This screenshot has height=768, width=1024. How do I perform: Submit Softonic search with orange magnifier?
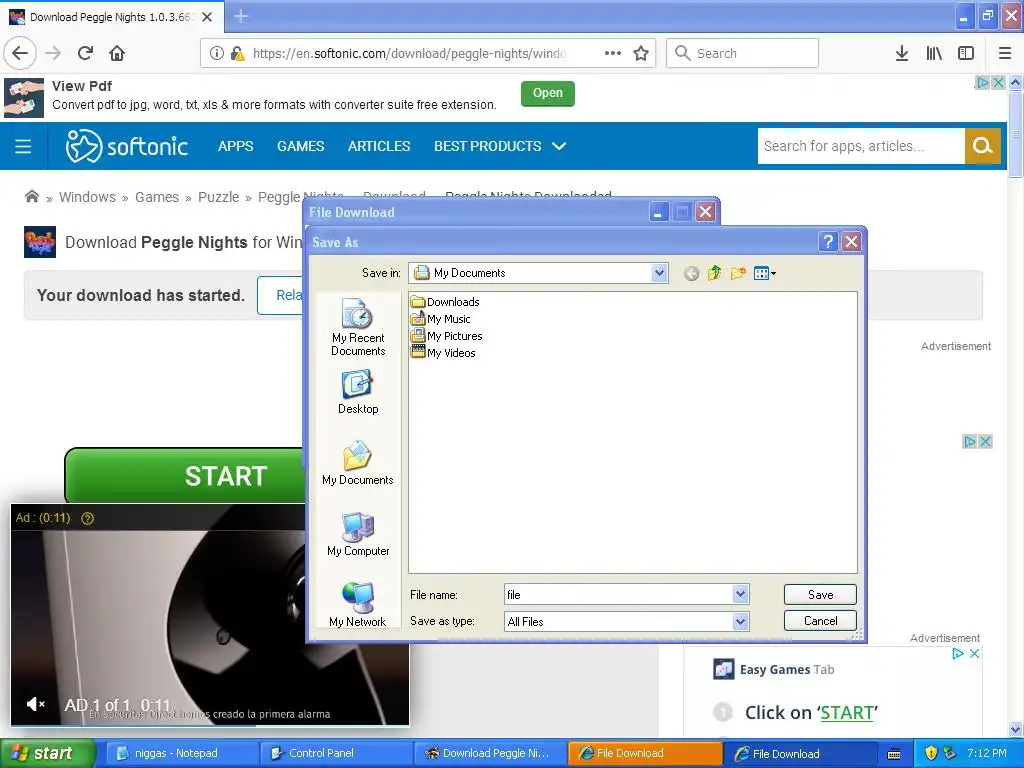[982, 146]
